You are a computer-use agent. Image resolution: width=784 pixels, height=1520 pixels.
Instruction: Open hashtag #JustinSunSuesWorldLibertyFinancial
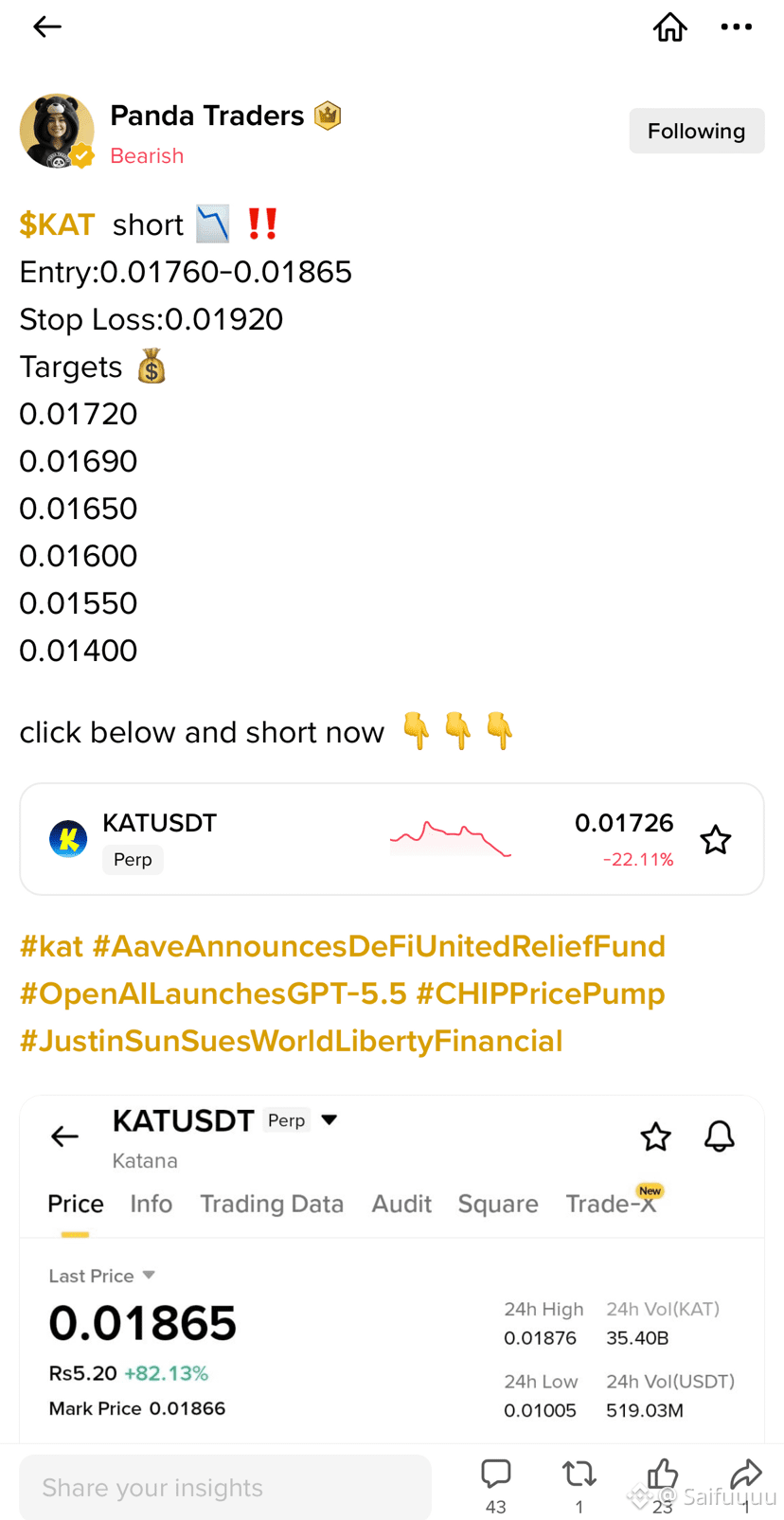click(292, 1041)
